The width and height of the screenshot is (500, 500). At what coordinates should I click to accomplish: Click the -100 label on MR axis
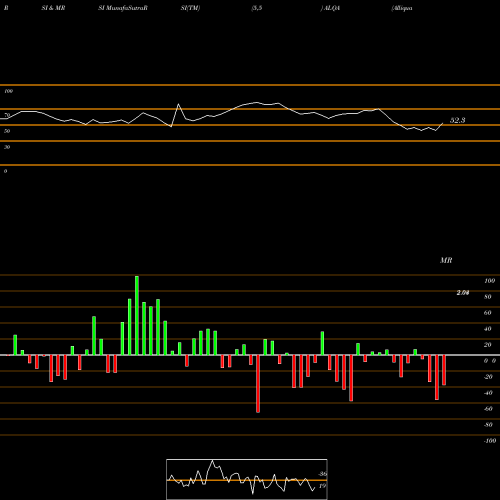click(490, 441)
